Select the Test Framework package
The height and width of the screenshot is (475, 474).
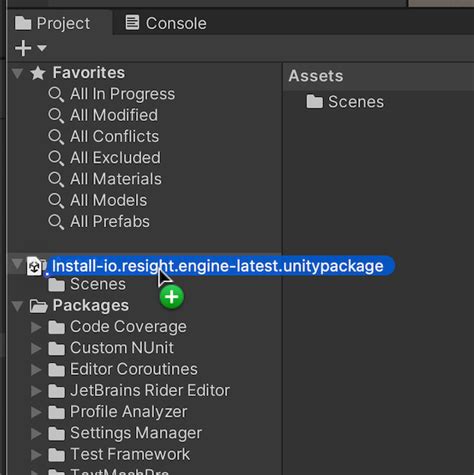[x=130, y=454]
